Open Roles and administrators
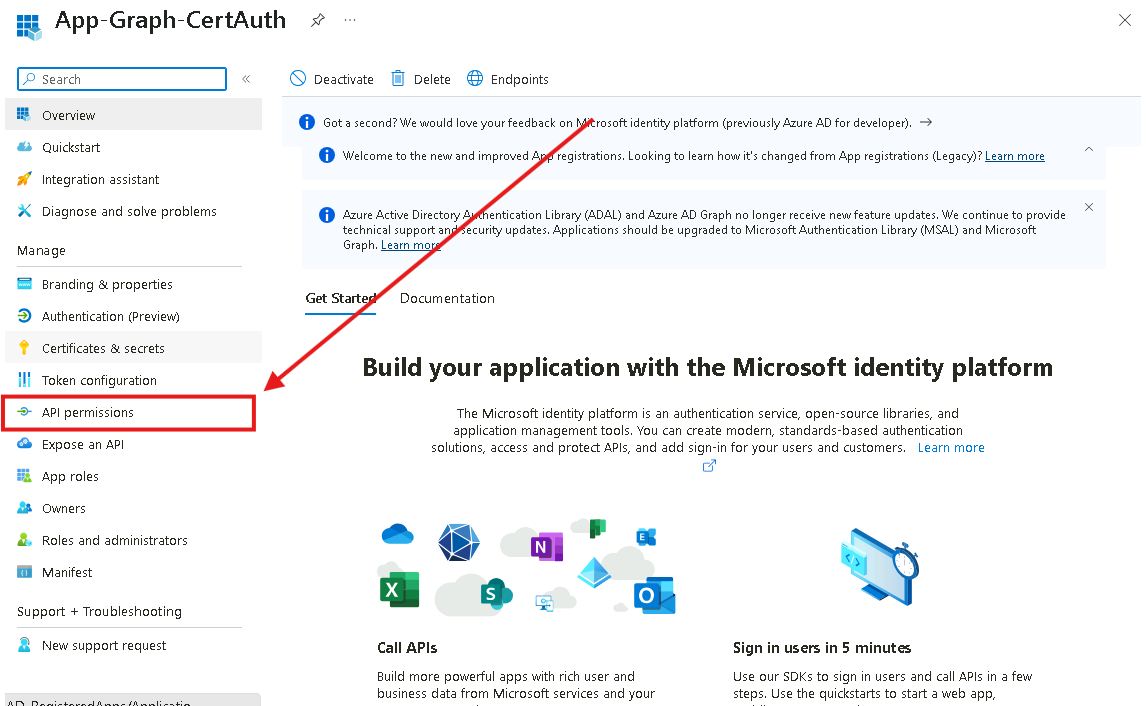The height and width of the screenshot is (706, 1146). 133,540
